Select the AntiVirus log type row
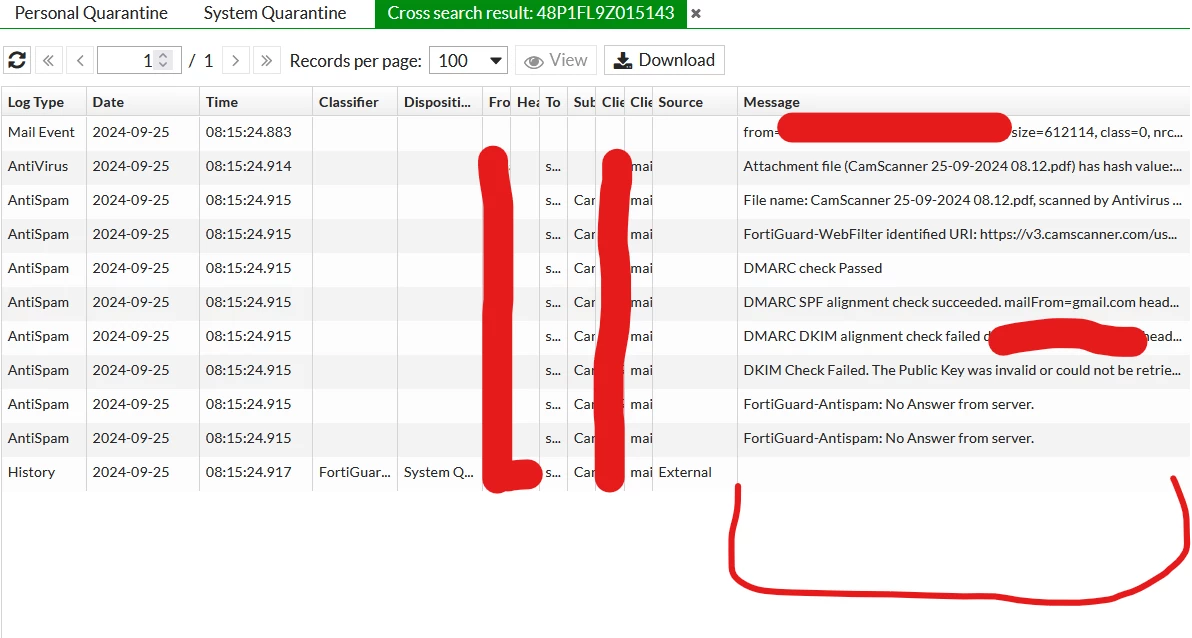1192x638 pixels. (595, 166)
